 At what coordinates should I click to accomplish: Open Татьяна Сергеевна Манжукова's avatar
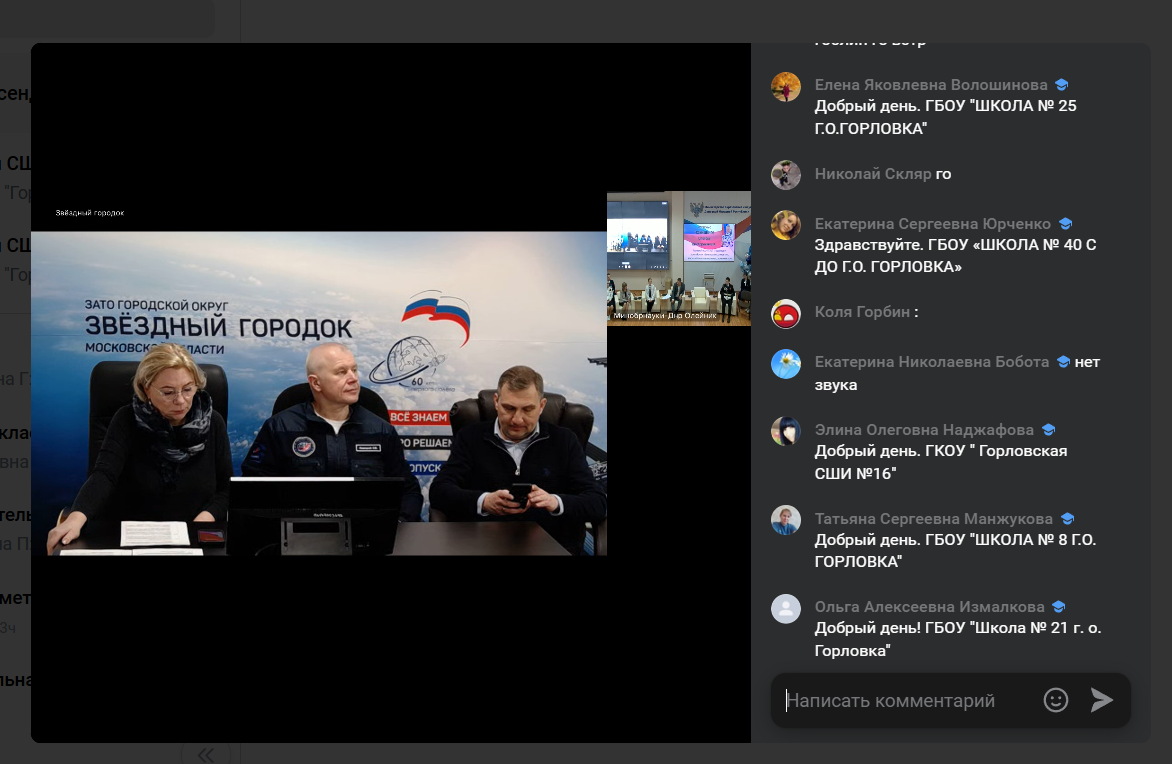click(786, 520)
